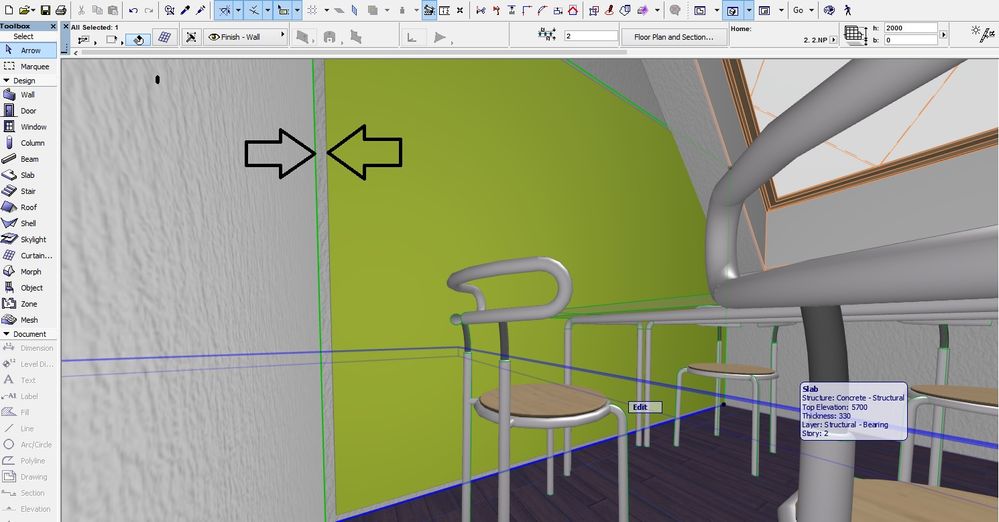
Task: Open a file with the folder icon
Action: [24, 10]
